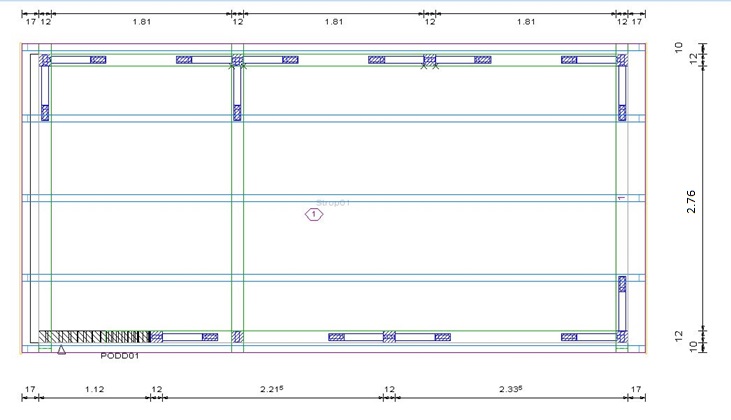The height and width of the screenshot is (420, 731).
Task: Select the hatched pier on lower right wall
Action: coord(621,286)
